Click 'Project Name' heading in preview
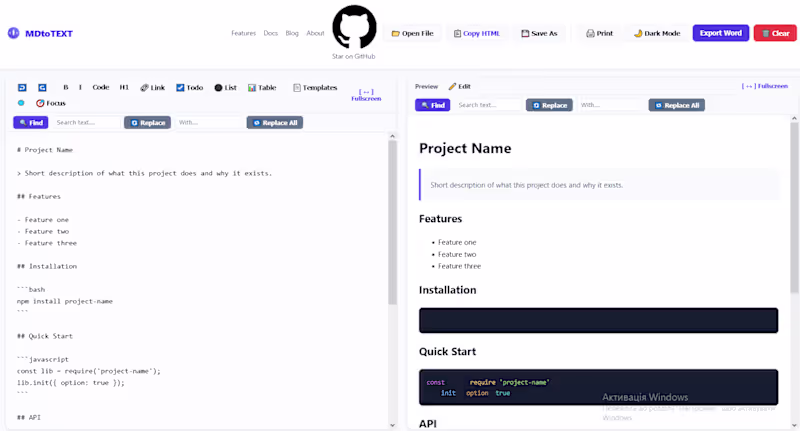The width and height of the screenshot is (800, 431). tap(465, 148)
